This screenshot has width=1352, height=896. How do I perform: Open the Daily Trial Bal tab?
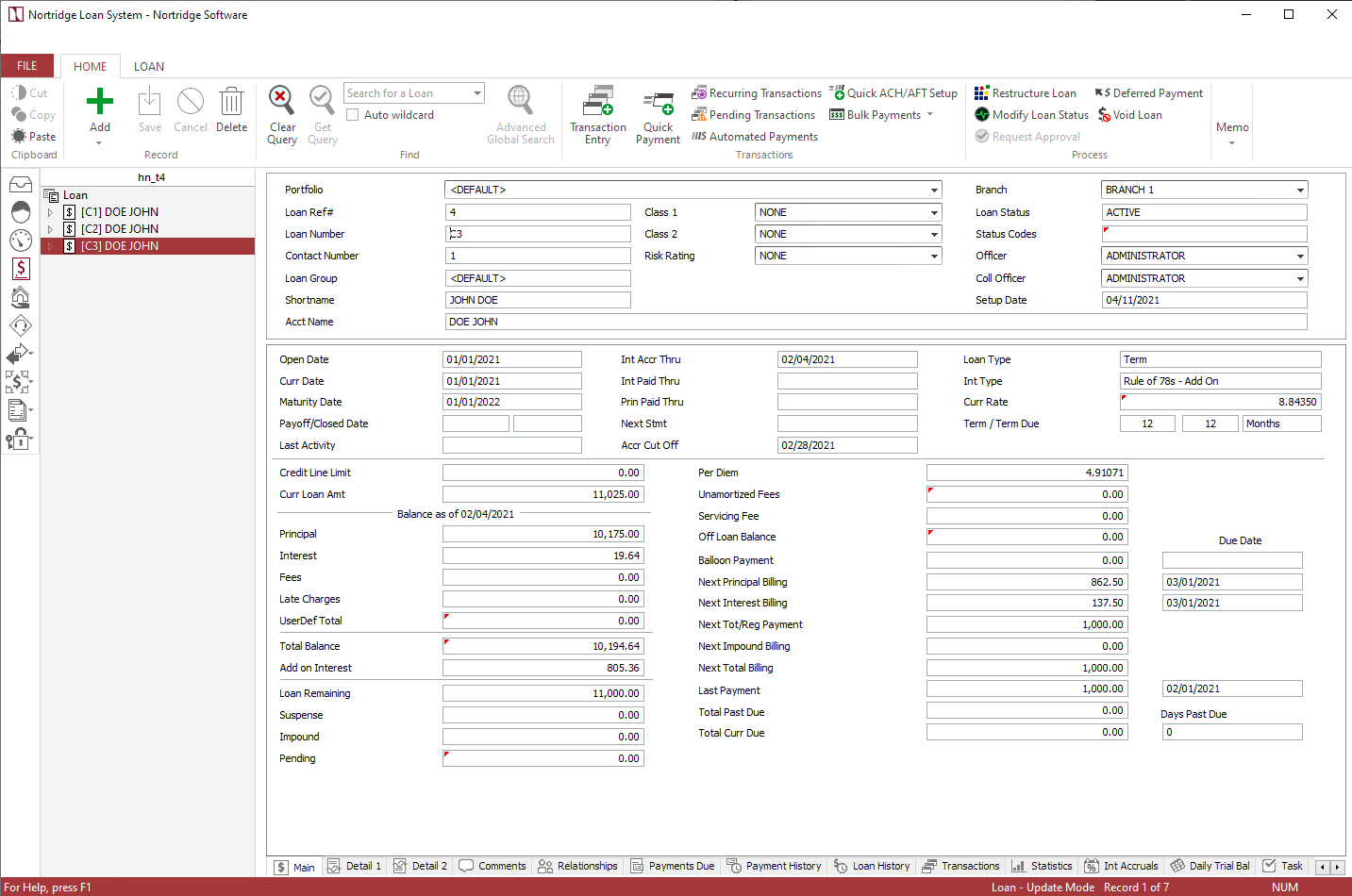(1210, 866)
